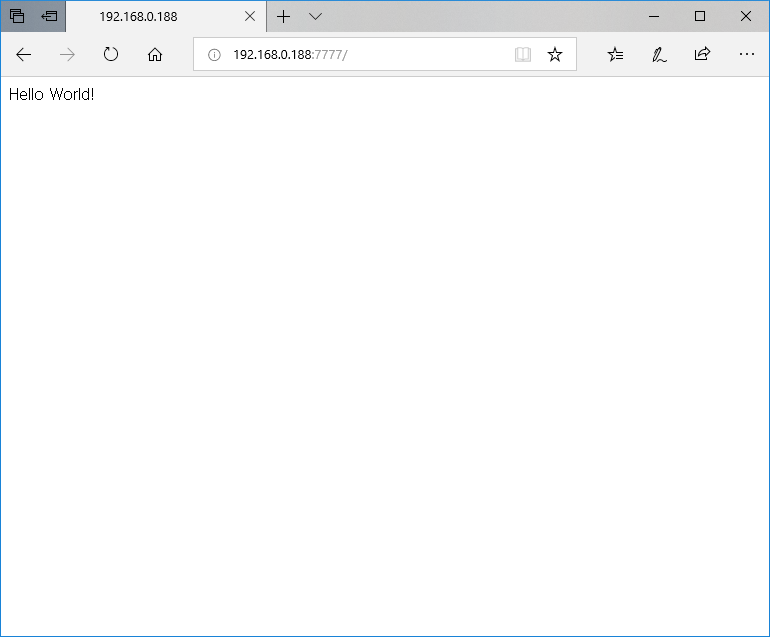Show tab previews chevron
The width and height of the screenshot is (770, 637).
[315, 17]
